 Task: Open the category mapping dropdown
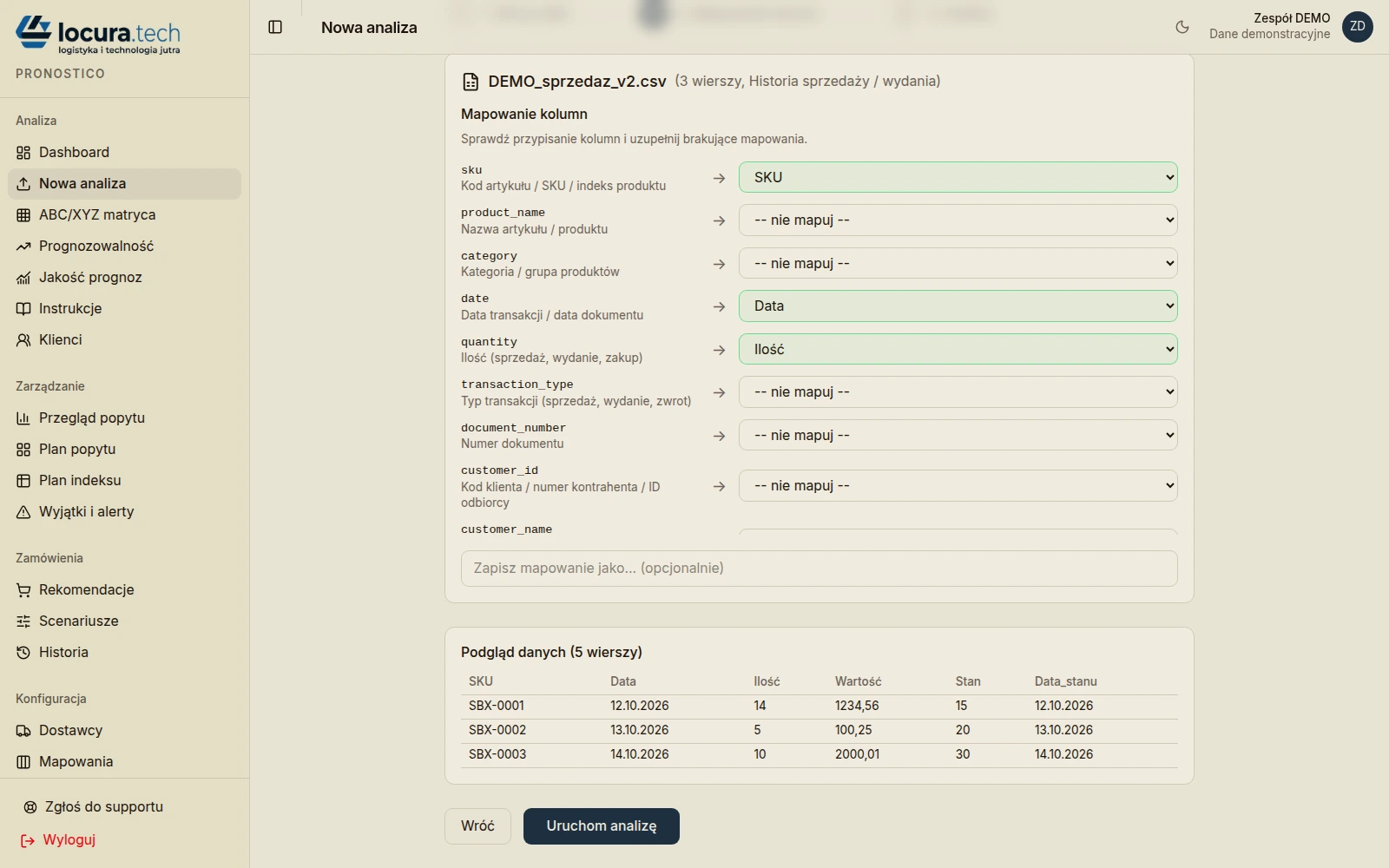point(958,263)
